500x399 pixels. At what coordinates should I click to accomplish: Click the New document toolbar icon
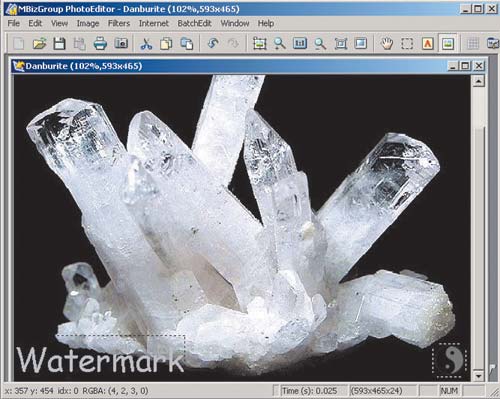[19, 43]
